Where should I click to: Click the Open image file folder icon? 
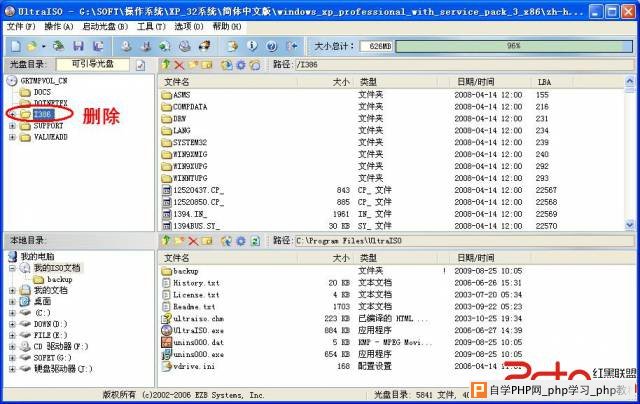(31, 46)
